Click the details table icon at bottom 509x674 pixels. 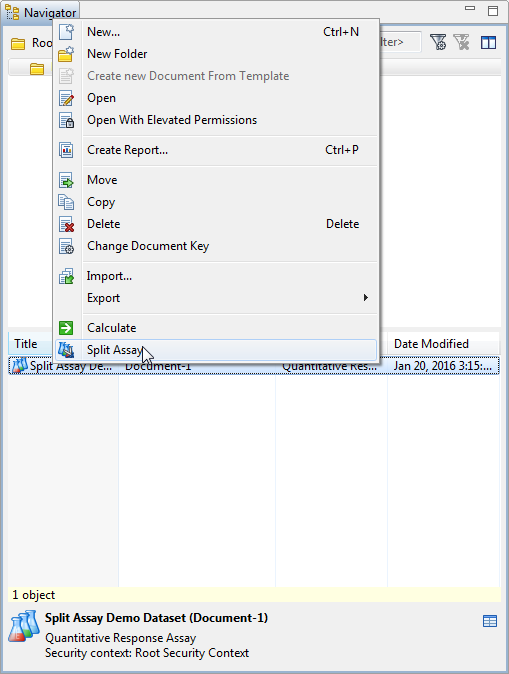[x=490, y=621]
